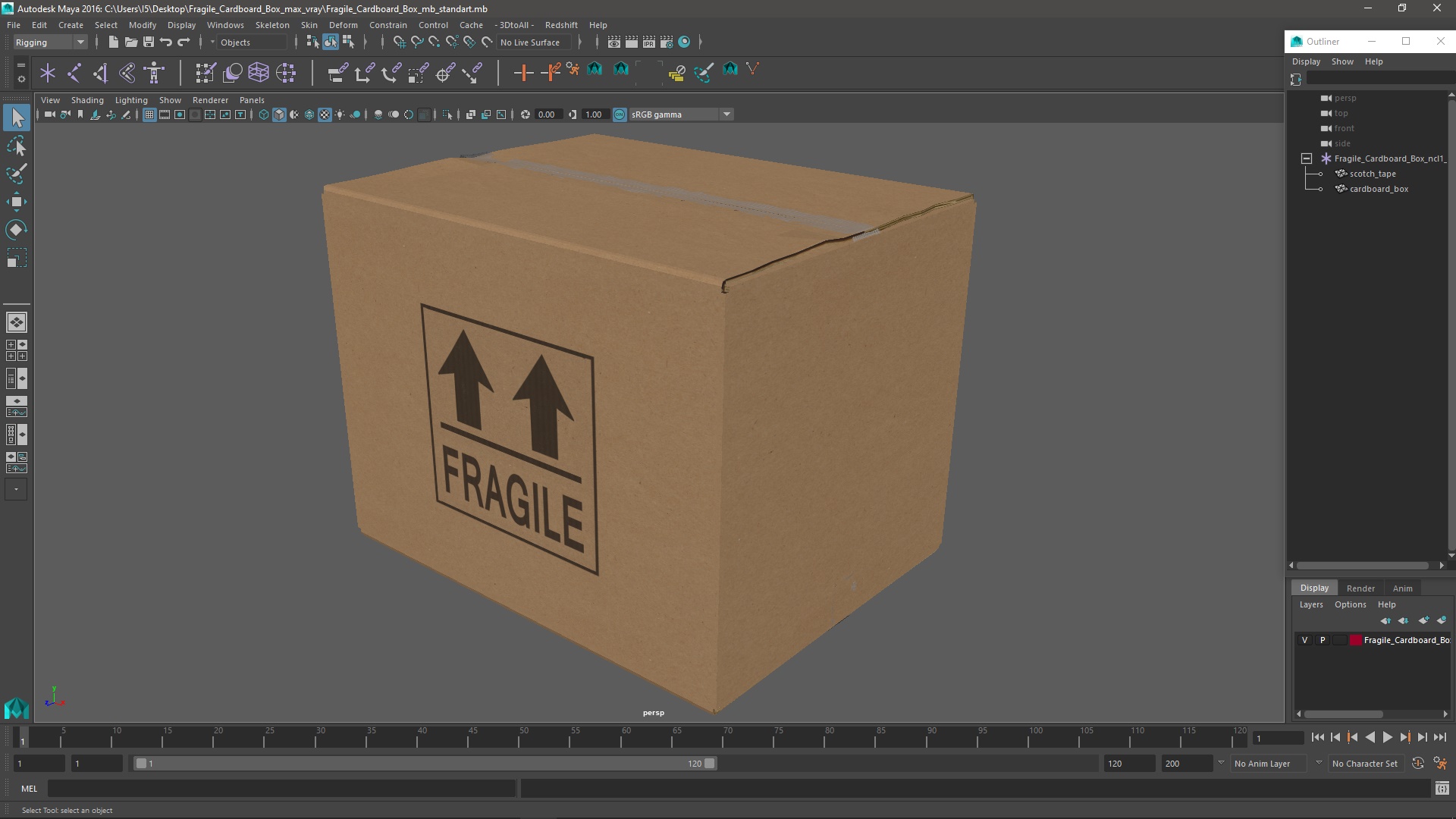Undo the last action

point(166,42)
